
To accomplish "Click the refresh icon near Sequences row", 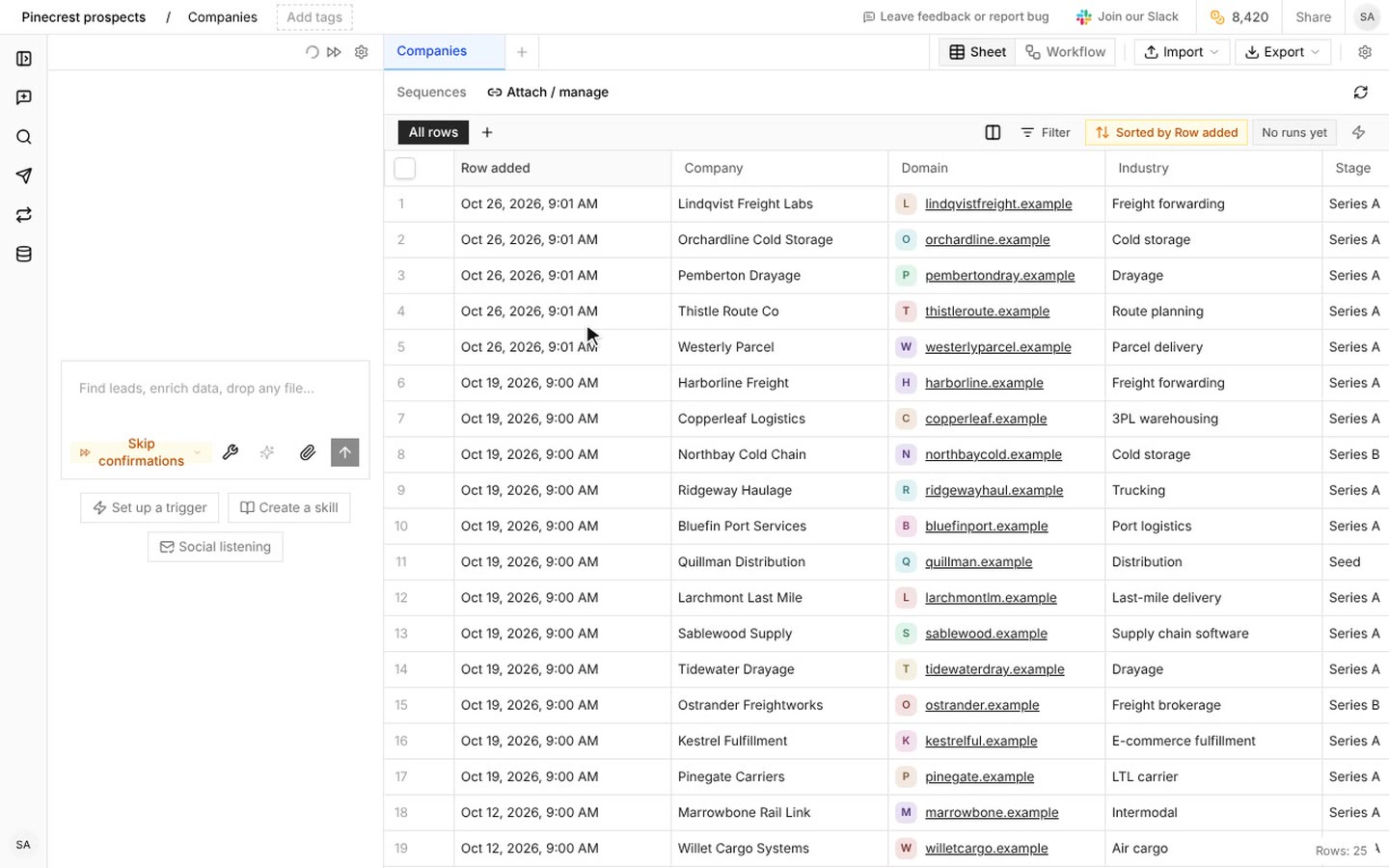I will pyautogui.click(x=1360, y=93).
